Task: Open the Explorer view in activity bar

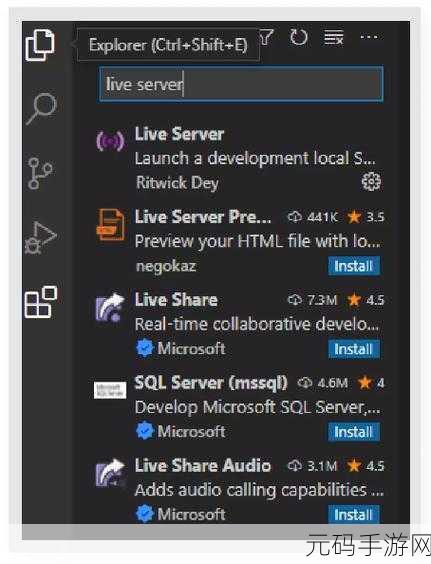Action: click(40, 45)
